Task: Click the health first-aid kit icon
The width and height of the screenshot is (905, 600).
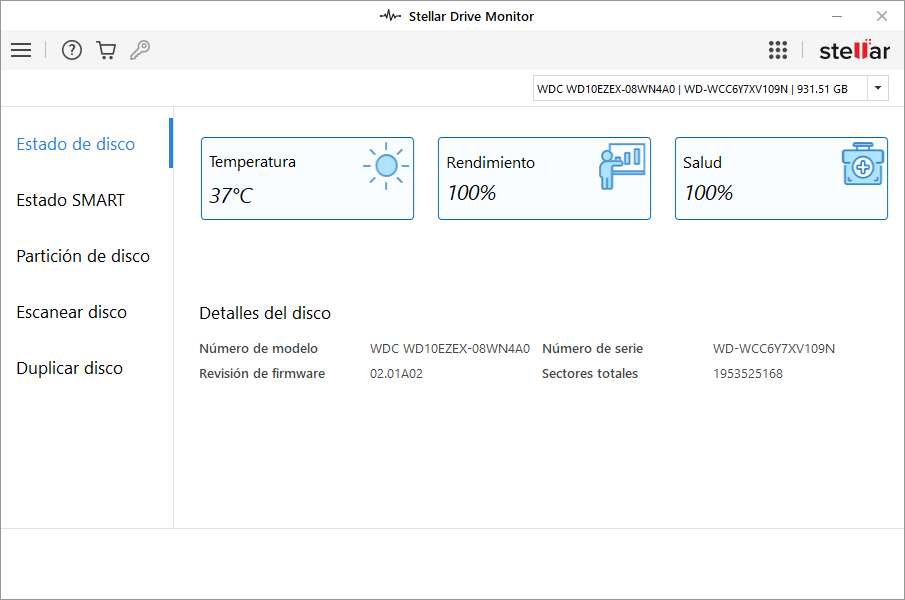Action: pyautogui.click(x=861, y=164)
